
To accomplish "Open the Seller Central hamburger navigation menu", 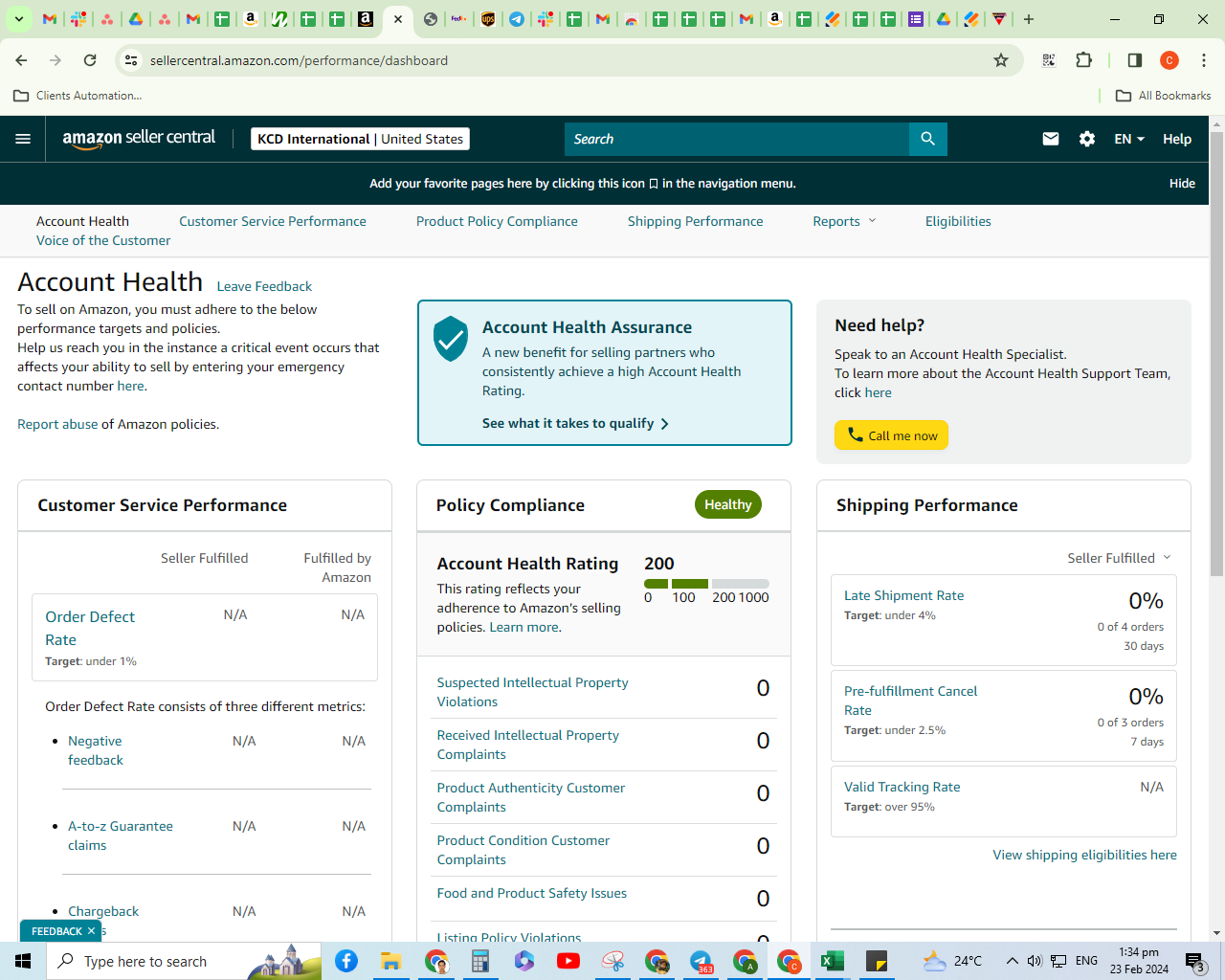I will pyautogui.click(x=23, y=139).
